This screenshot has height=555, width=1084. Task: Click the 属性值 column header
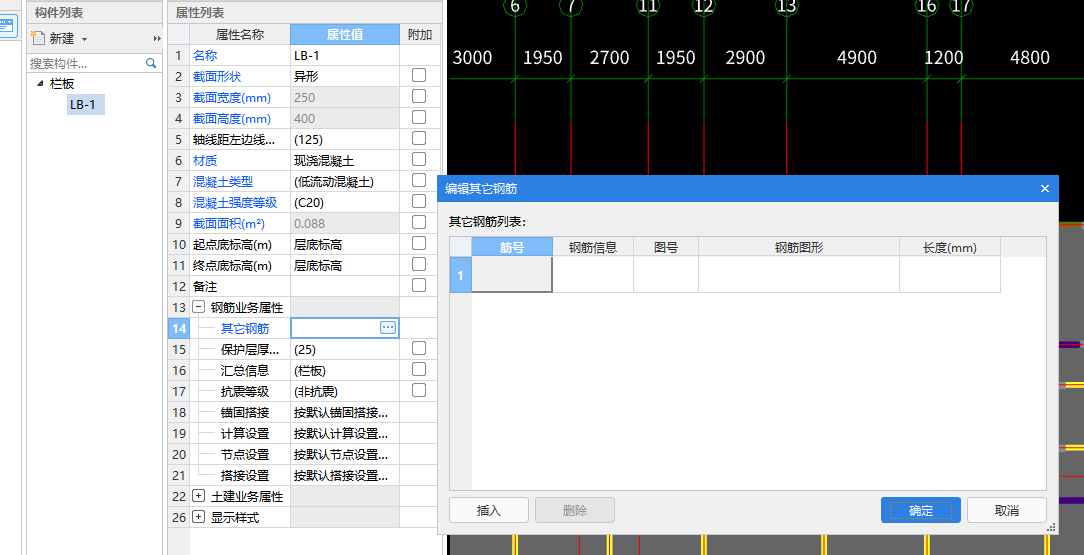345,35
